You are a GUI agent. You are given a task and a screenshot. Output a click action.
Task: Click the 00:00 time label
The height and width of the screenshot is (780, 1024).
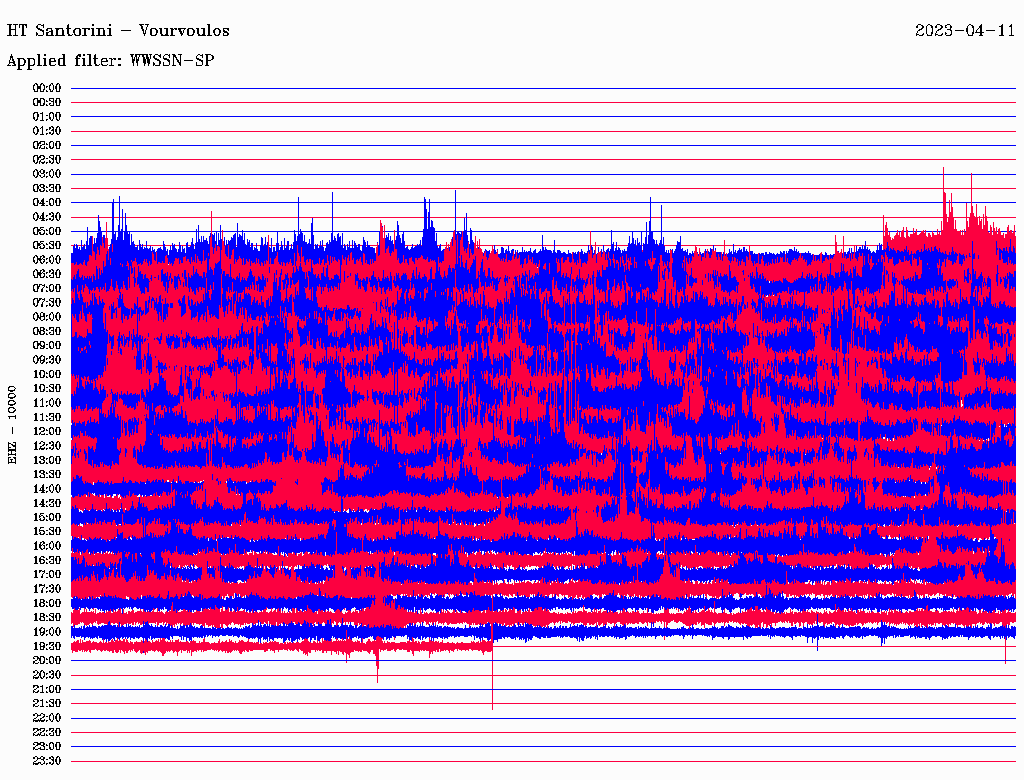tap(47, 88)
